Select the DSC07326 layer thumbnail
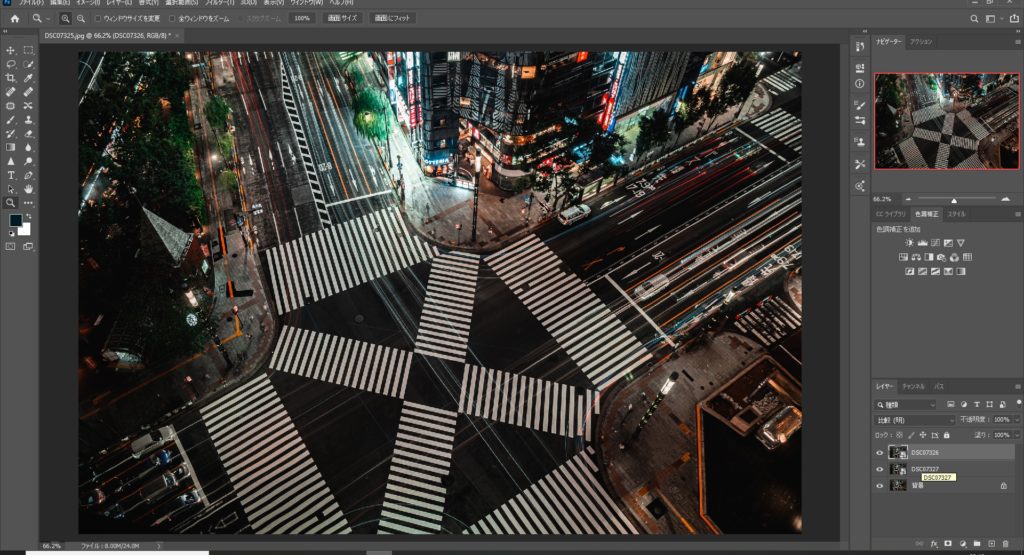 click(x=899, y=452)
